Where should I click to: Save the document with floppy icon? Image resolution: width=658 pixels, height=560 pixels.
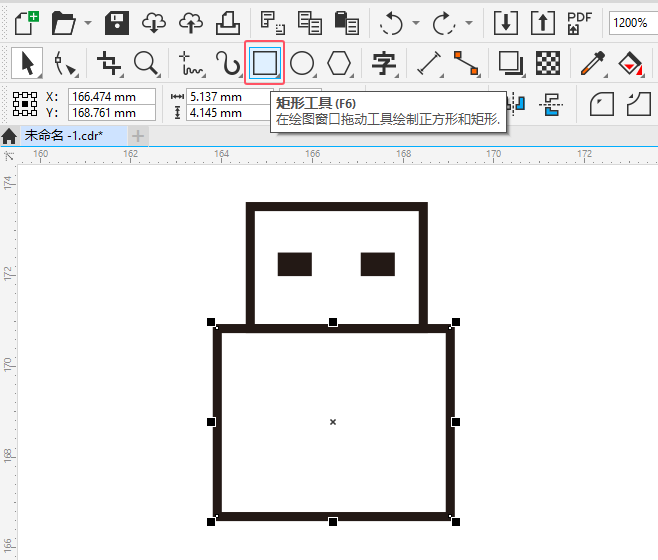tap(117, 23)
